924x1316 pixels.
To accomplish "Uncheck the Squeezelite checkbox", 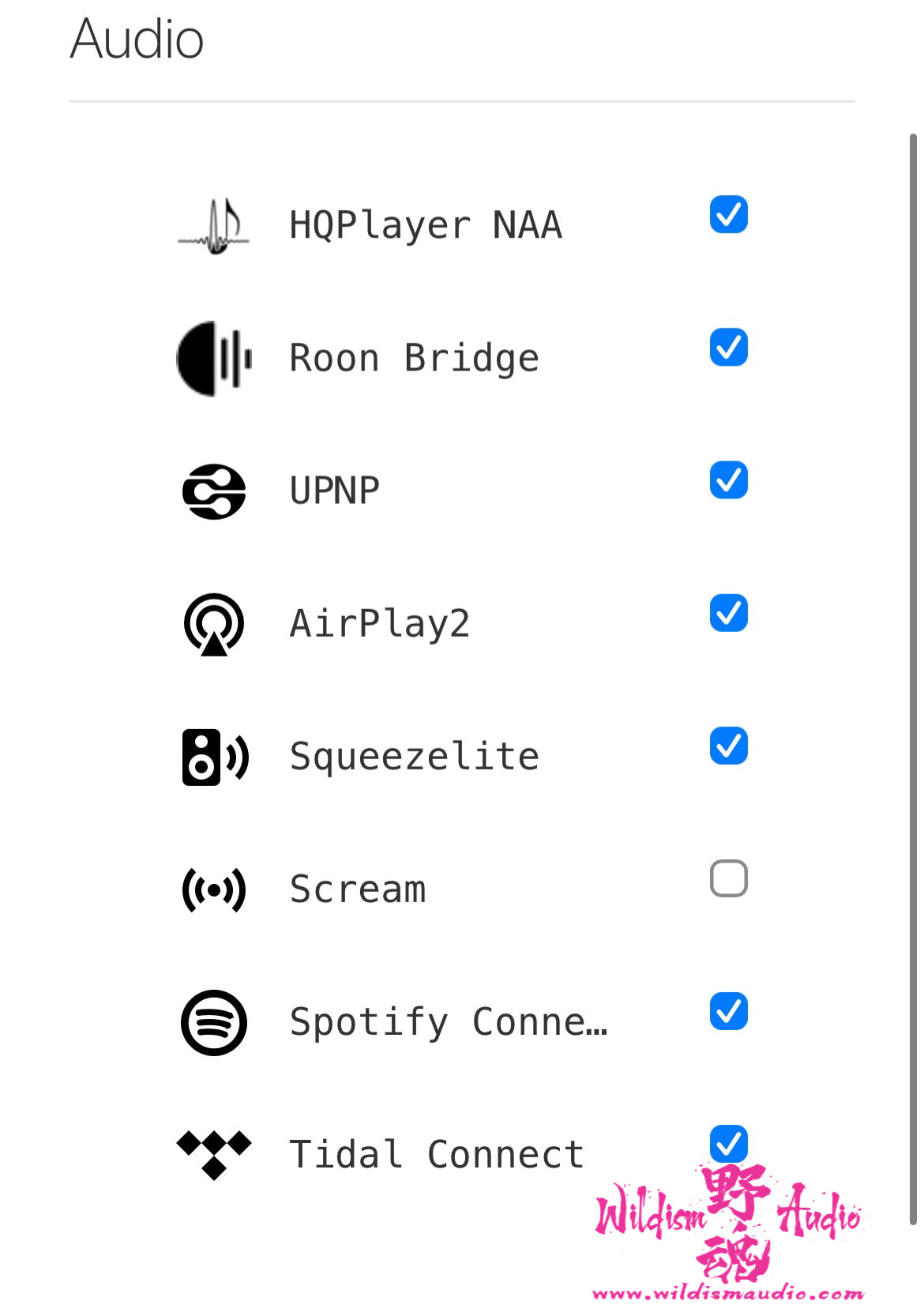I will point(728,746).
